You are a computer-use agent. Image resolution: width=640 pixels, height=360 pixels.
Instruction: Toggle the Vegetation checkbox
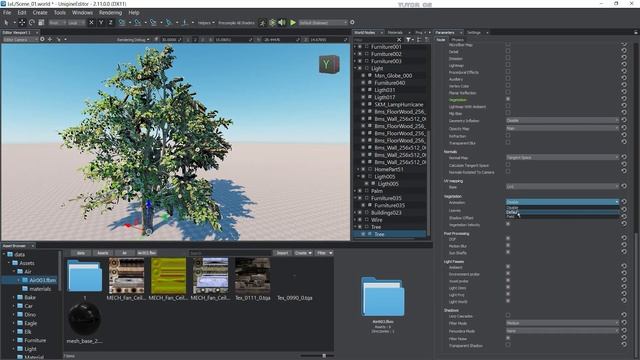pos(508,99)
